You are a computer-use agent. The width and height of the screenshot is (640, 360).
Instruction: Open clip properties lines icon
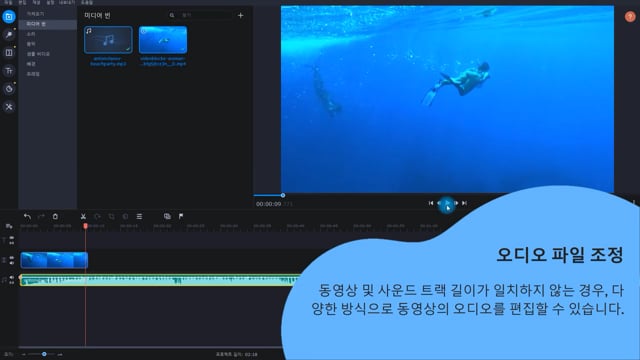click(139, 216)
